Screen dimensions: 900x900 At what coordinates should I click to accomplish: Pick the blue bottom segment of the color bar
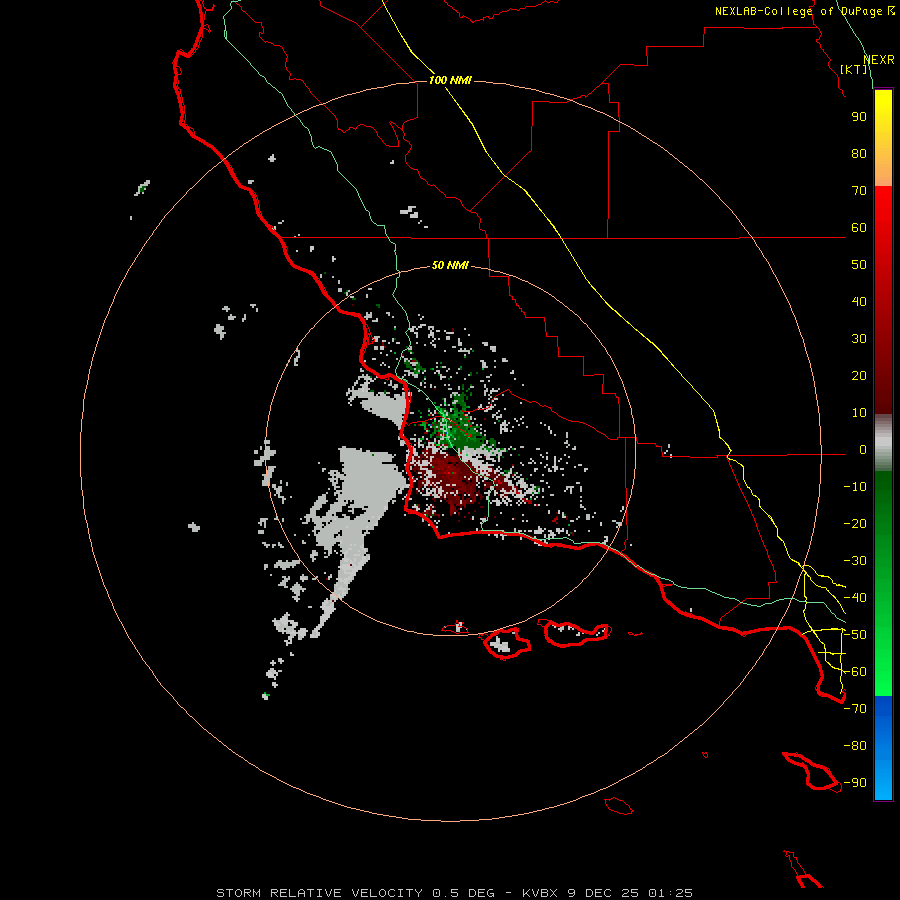(x=883, y=748)
